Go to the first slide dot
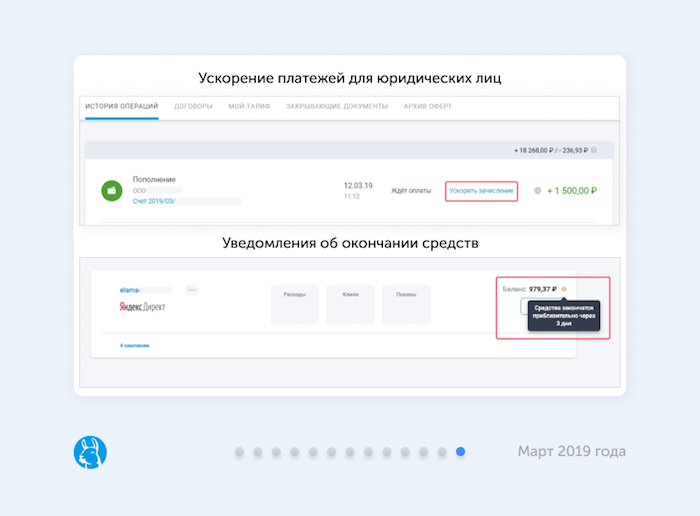Image resolution: width=700 pixels, height=516 pixels. 239,452
